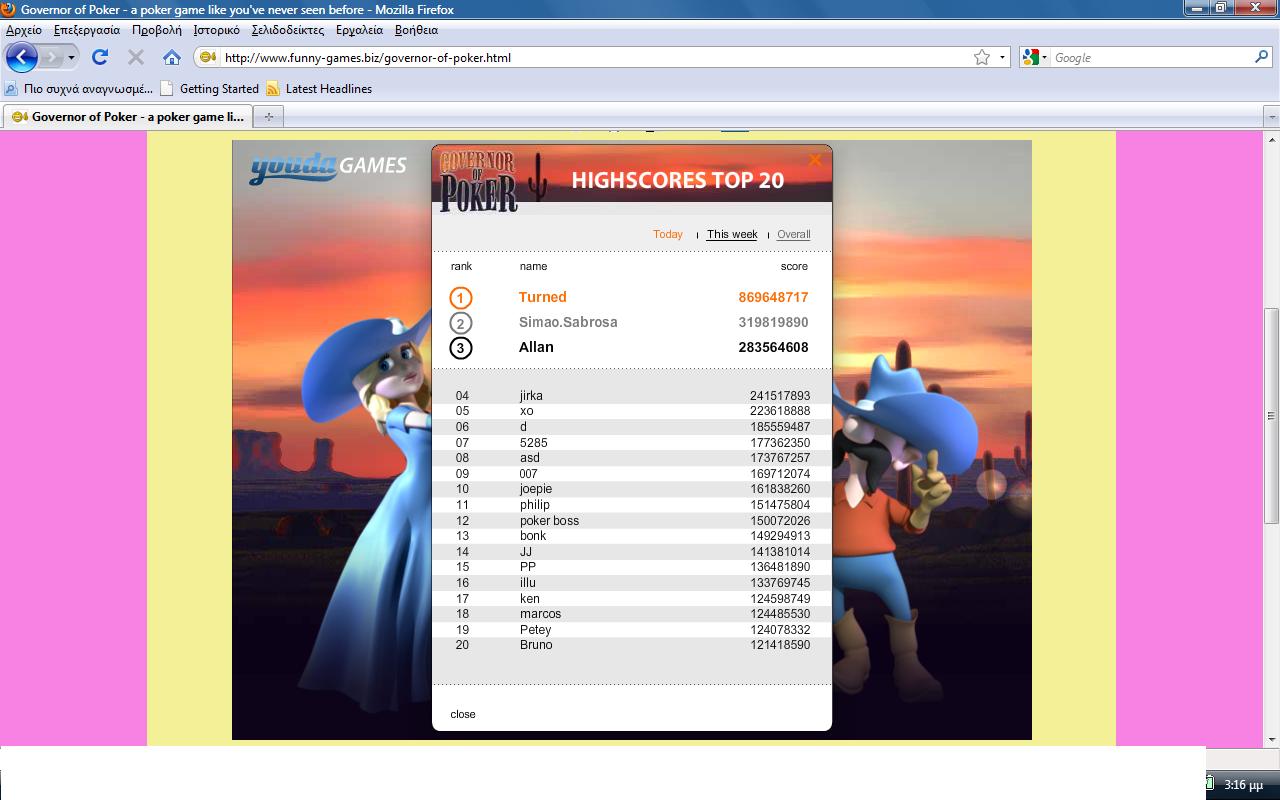
Task: Open the Getting Started bookmark
Action: click(210, 88)
